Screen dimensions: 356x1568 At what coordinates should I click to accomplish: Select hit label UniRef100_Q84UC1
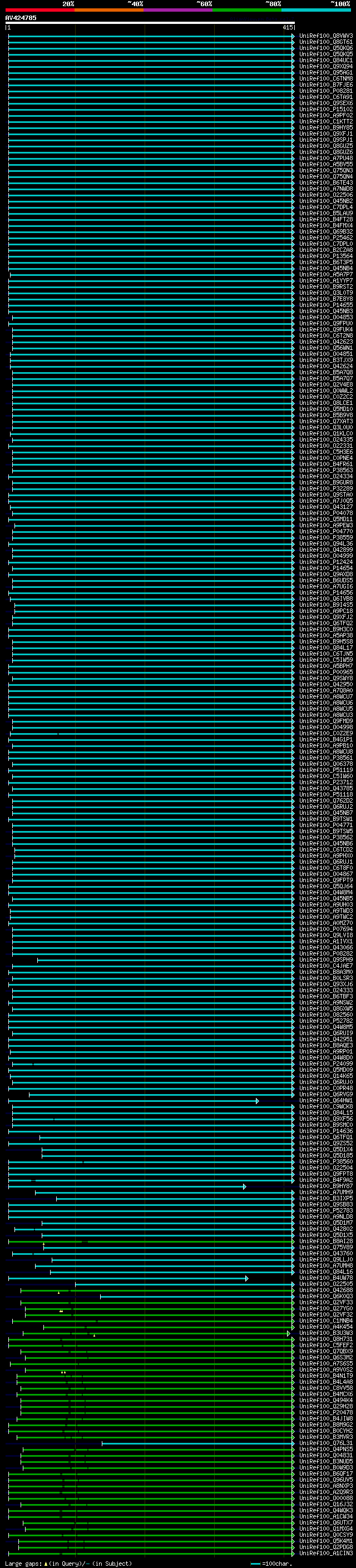(x=325, y=60)
